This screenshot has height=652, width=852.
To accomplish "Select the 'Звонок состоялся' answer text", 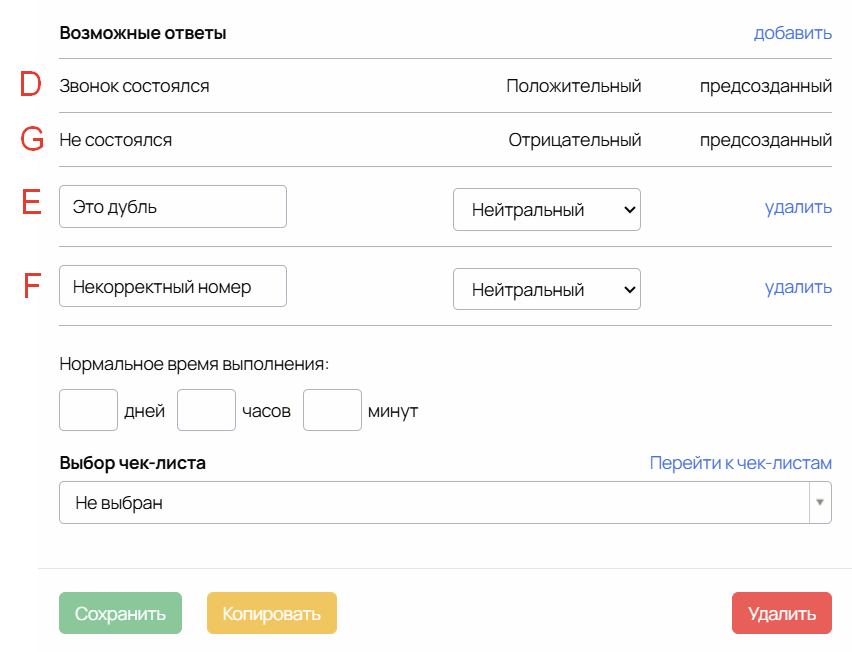I will click(134, 86).
